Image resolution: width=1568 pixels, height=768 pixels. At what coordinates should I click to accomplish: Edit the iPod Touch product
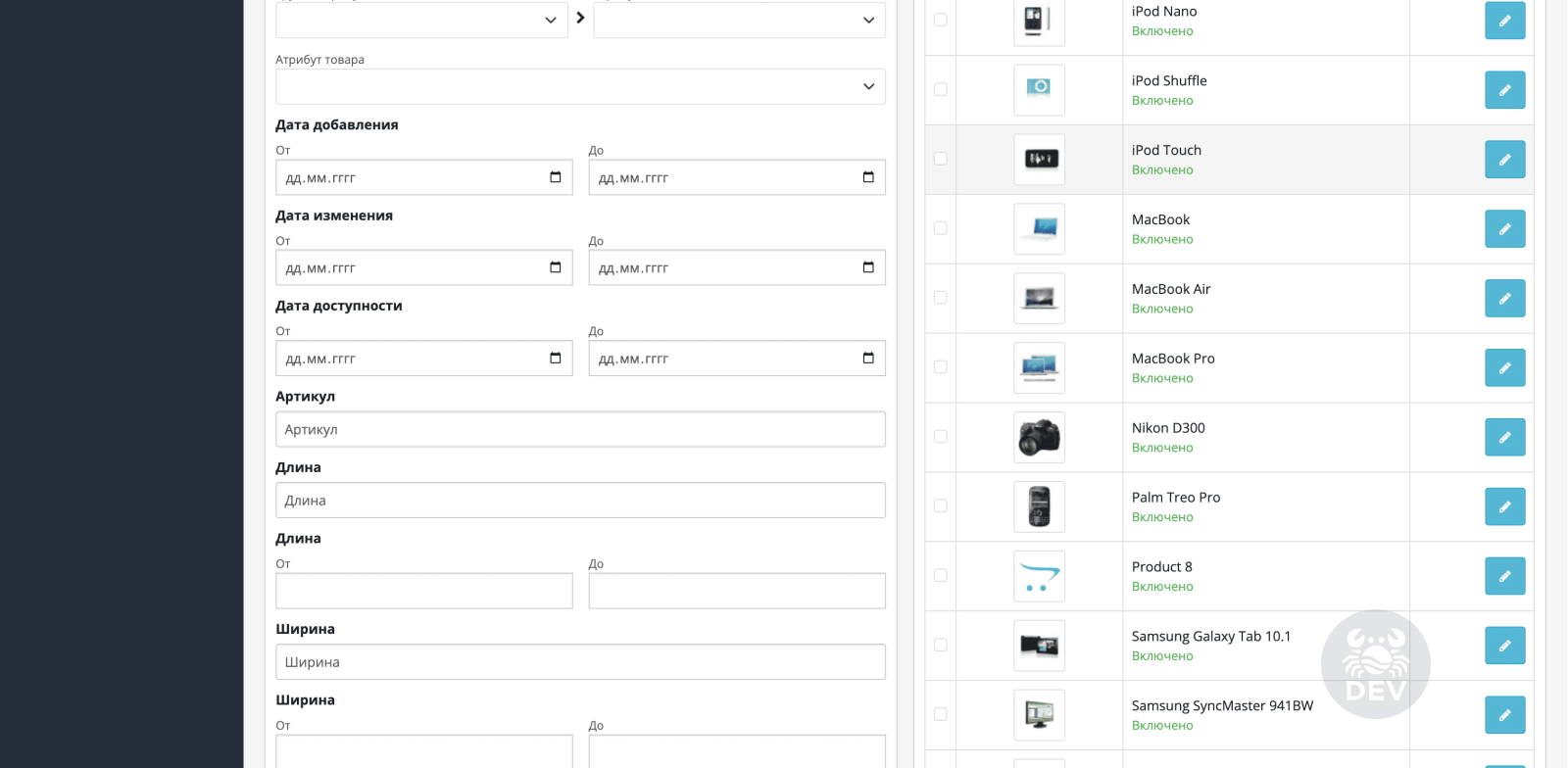(1504, 160)
